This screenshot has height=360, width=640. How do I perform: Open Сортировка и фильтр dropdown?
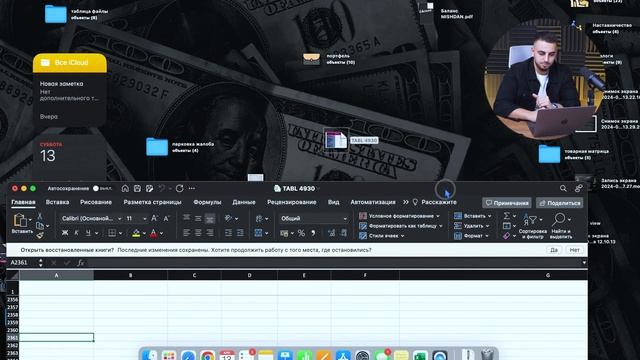533,225
